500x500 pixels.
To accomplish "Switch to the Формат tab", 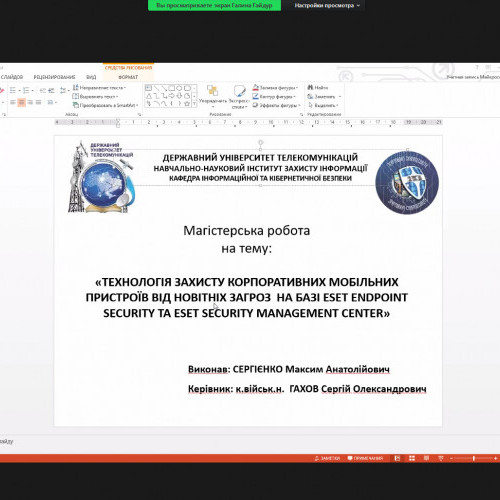I will [128, 77].
